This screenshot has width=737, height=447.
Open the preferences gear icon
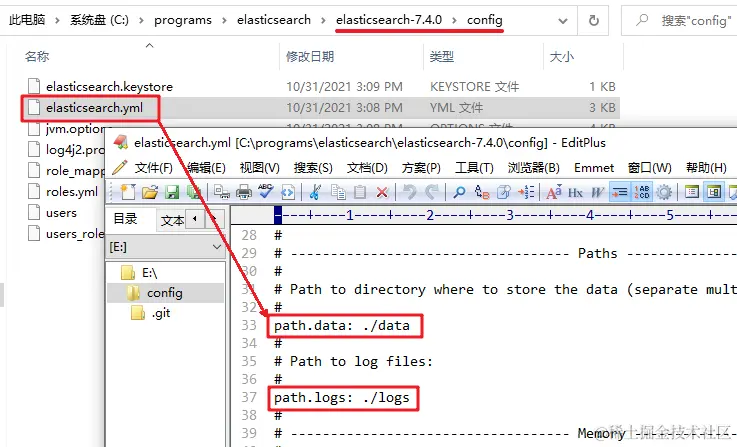click(664, 192)
